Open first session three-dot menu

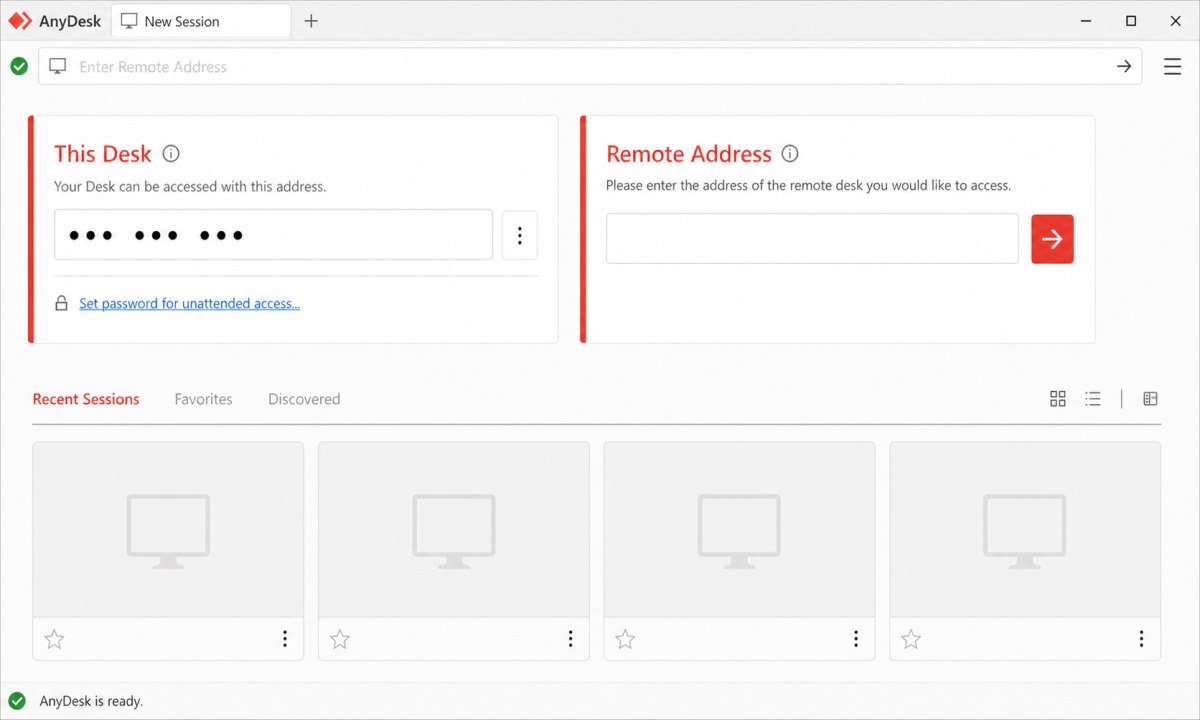point(285,638)
